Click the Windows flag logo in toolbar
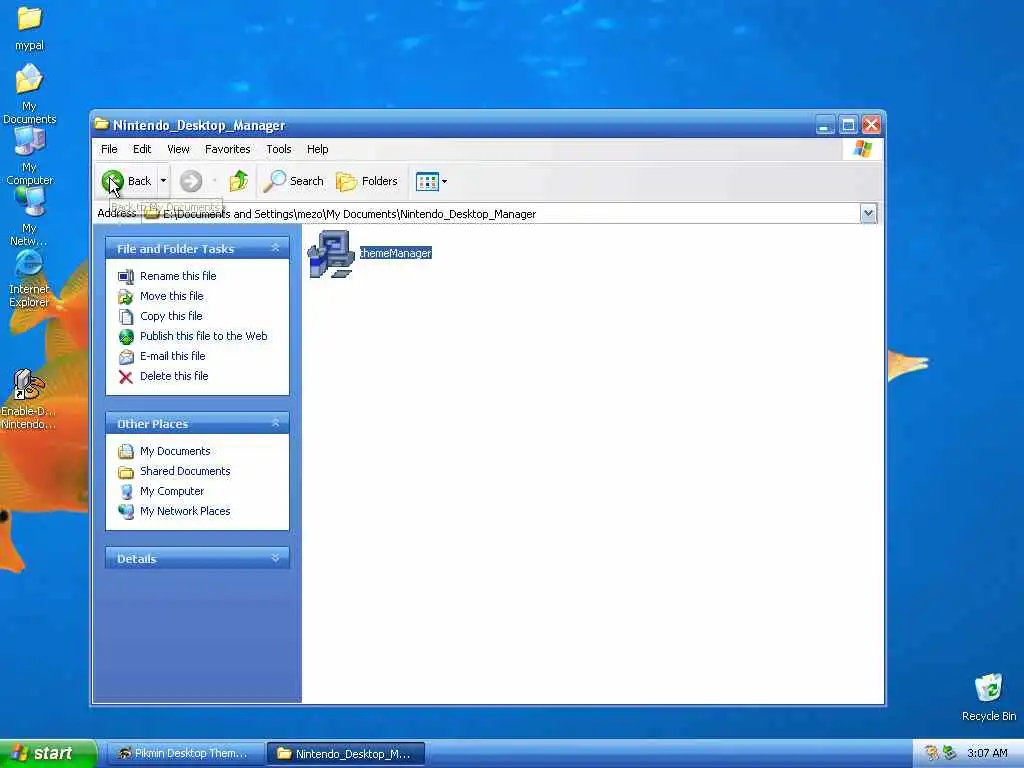This screenshot has width=1024, height=768. [x=863, y=149]
